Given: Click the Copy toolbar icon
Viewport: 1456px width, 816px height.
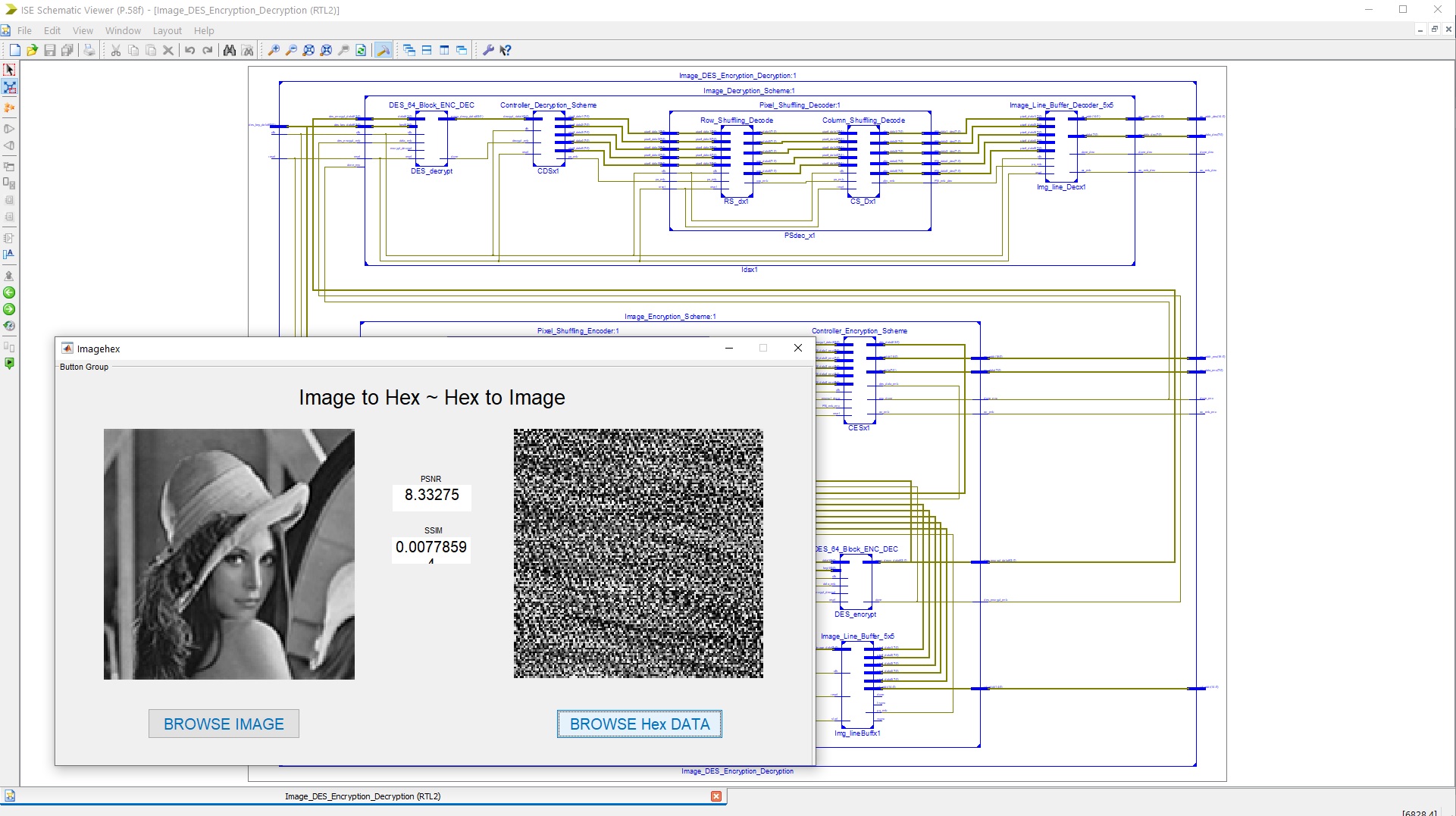Looking at the screenshot, I should pos(133,50).
